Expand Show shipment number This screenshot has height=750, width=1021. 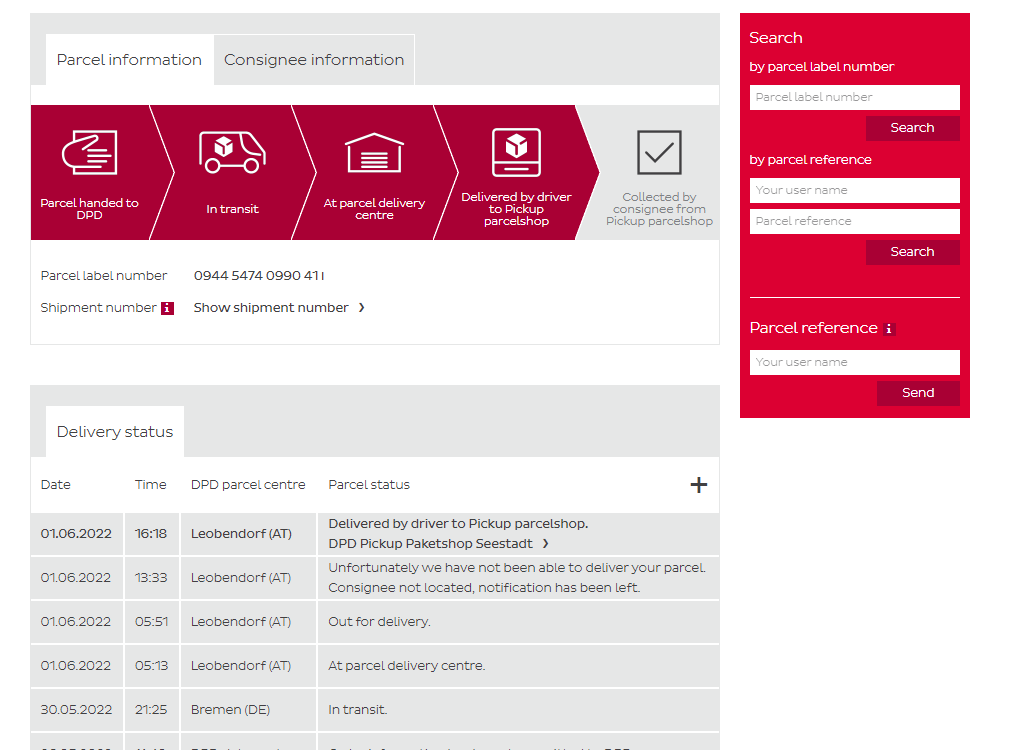pyautogui.click(x=279, y=308)
